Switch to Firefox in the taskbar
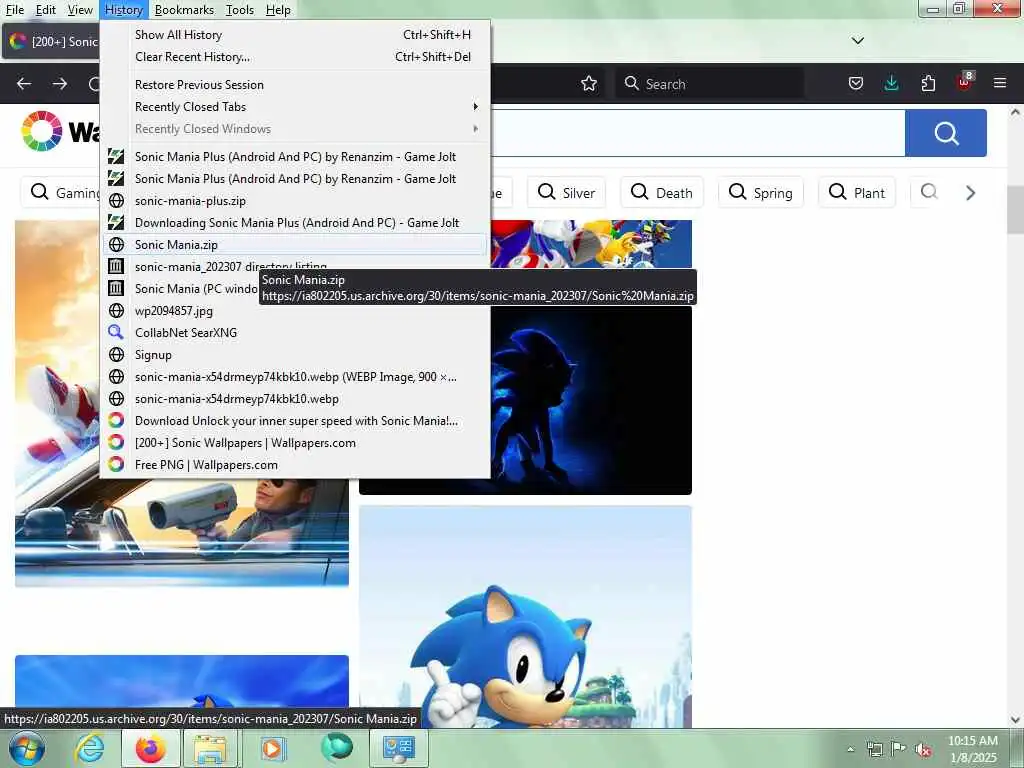The image size is (1024, 768). click(150, 749)
